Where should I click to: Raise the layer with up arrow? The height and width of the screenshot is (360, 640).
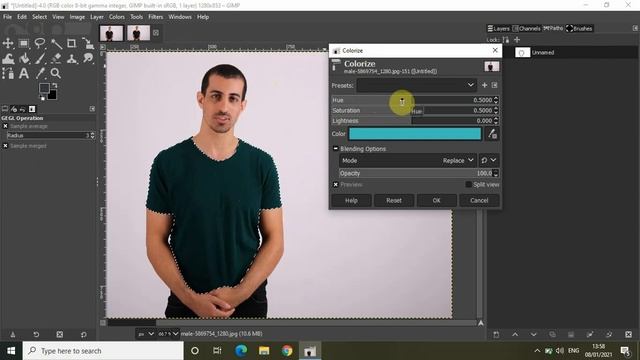[x=515, y=334]
